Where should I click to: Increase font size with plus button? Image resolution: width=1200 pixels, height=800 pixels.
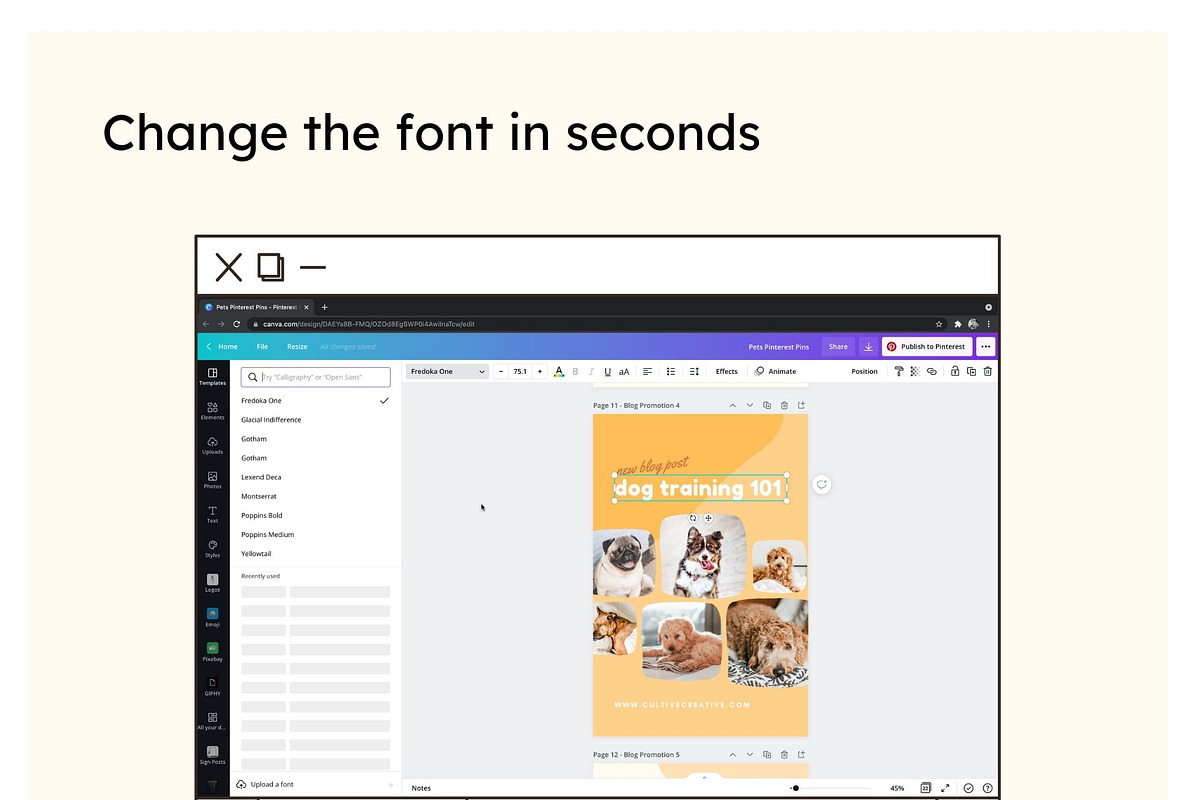coord(540,371)
